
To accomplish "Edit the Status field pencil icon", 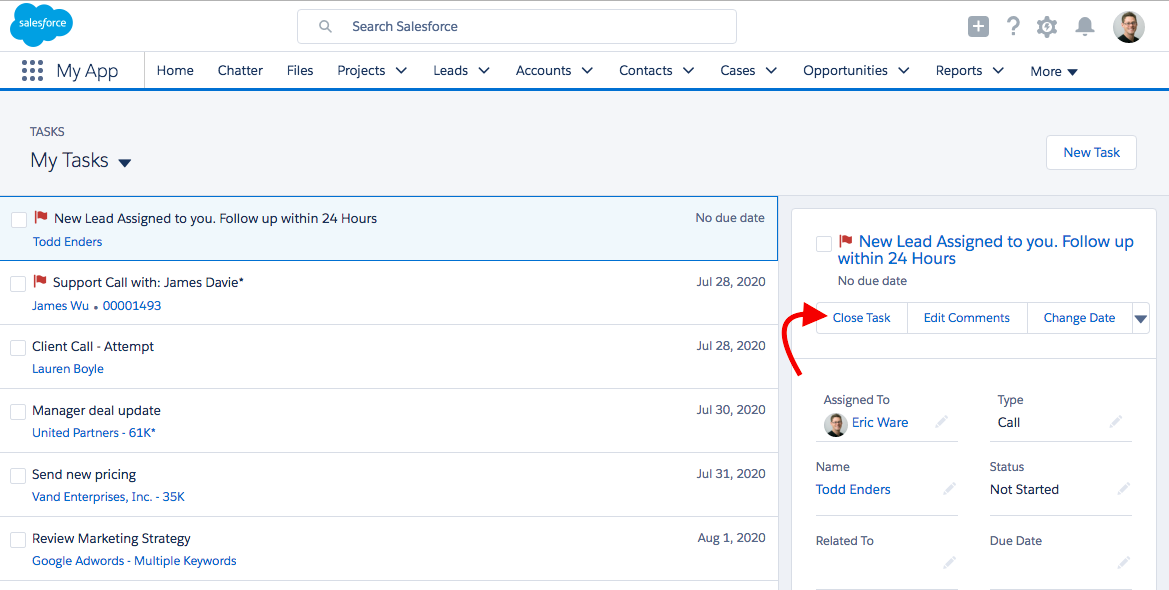I will click(x=1124, y=489).
